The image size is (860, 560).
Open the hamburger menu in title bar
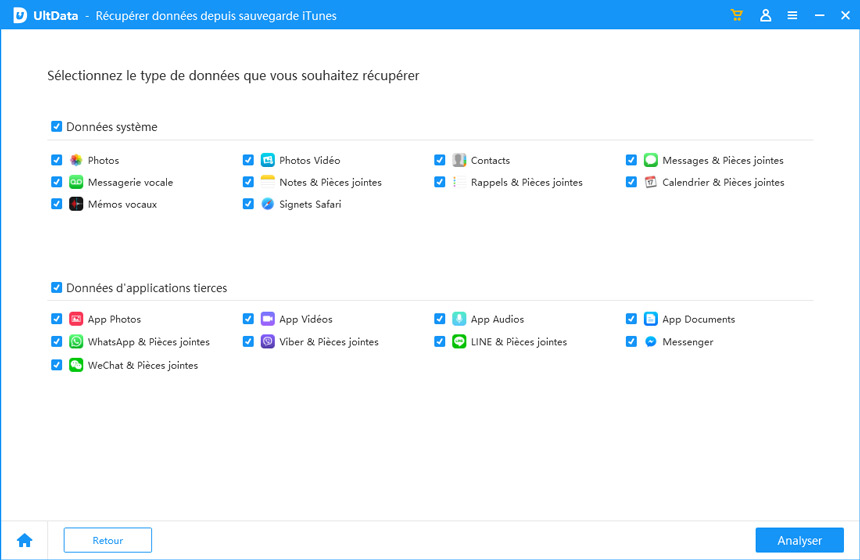click(792, 15)
